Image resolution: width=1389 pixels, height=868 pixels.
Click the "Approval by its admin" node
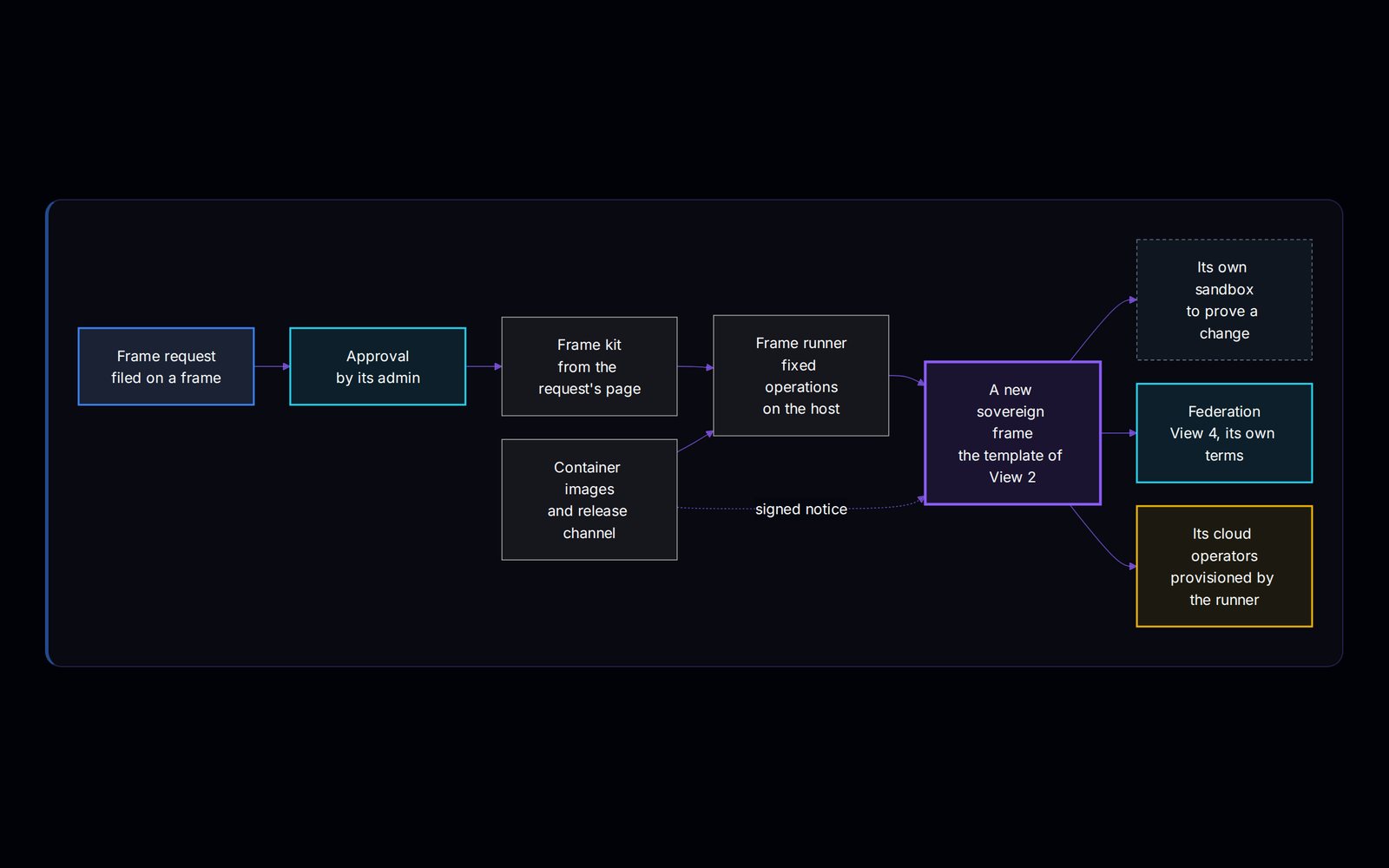(x=378, y=366)
